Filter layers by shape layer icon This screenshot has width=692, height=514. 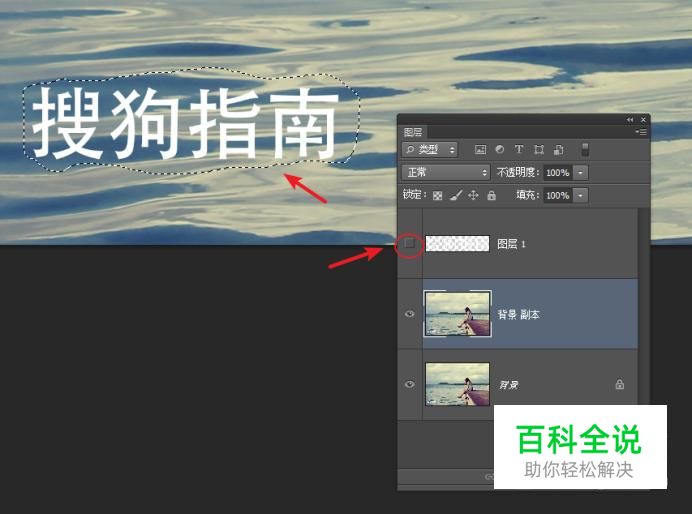point(539,150)
